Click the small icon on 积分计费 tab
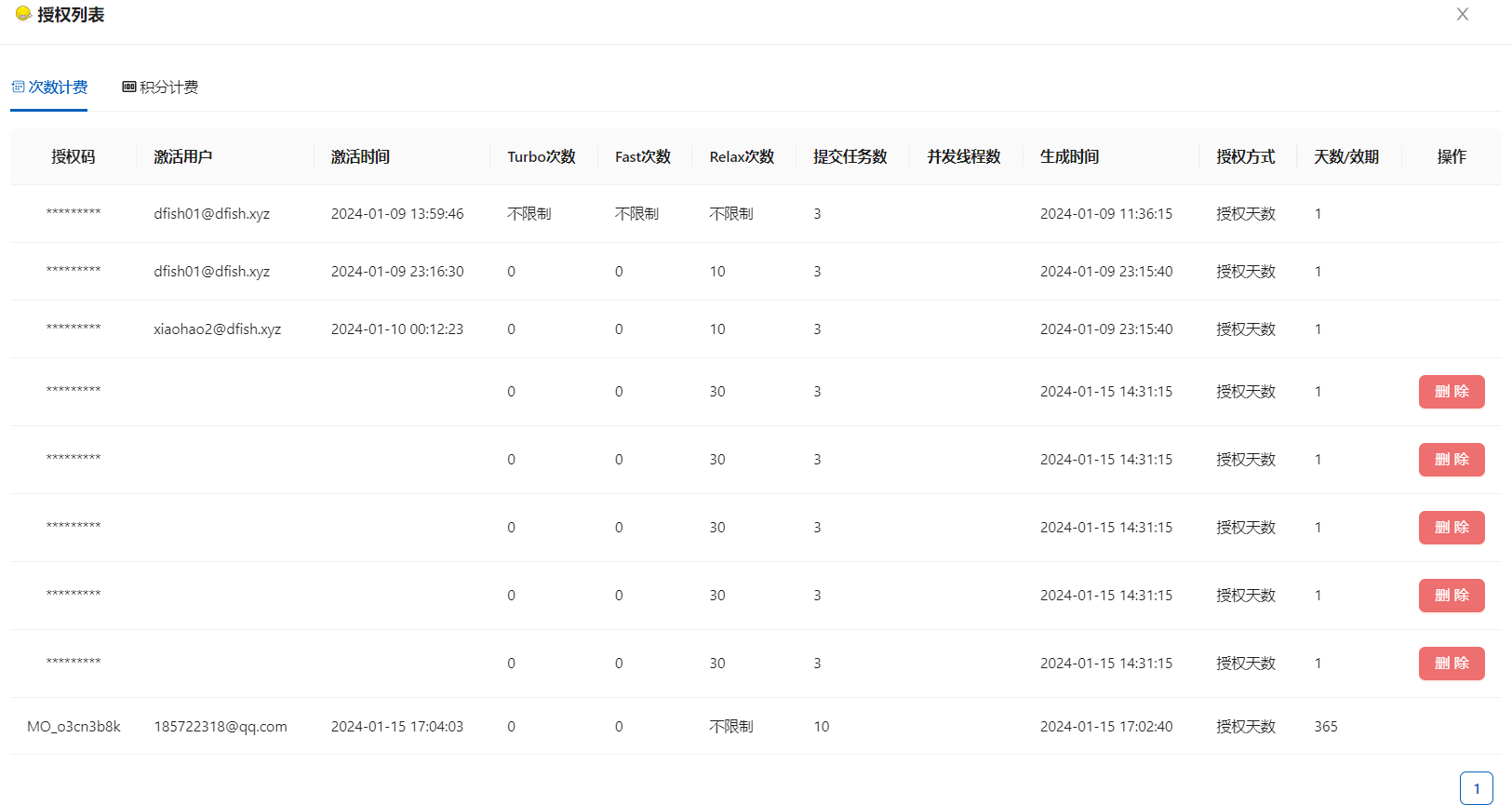 coord(129,87)
